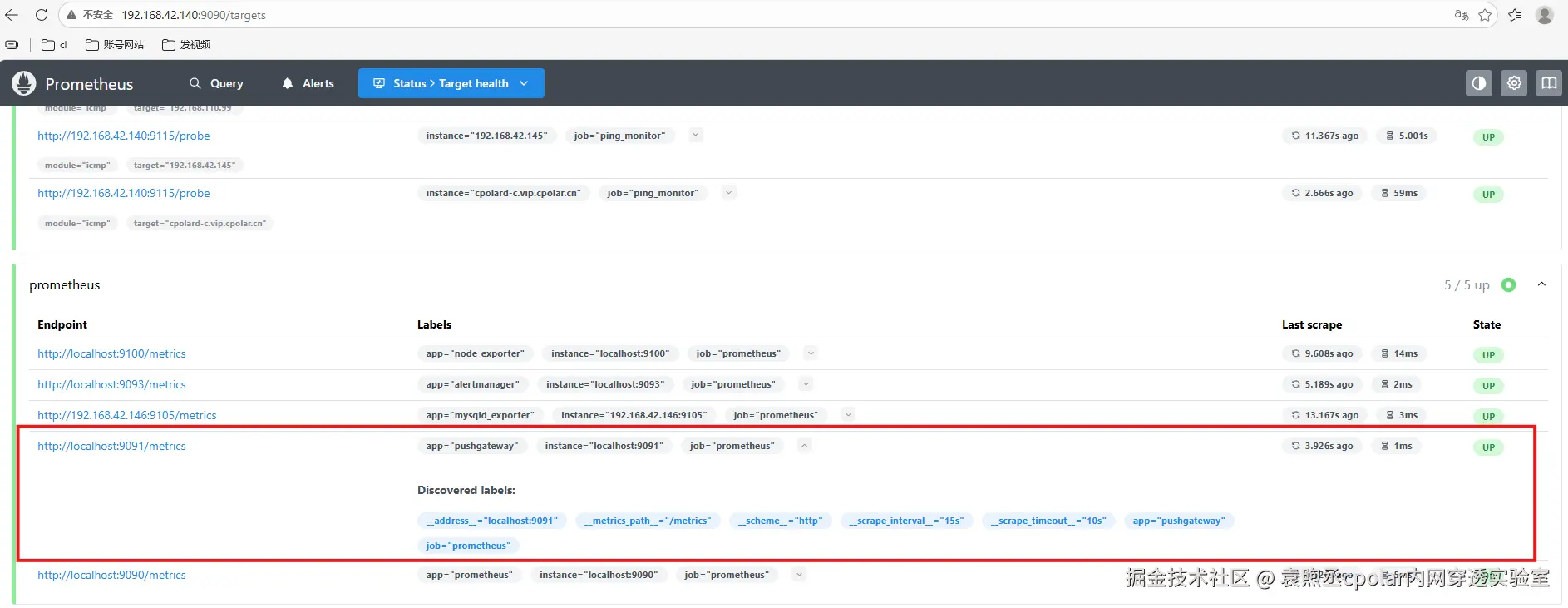Click UP state badge for localhost:9100

click(x=1488, y=355)
